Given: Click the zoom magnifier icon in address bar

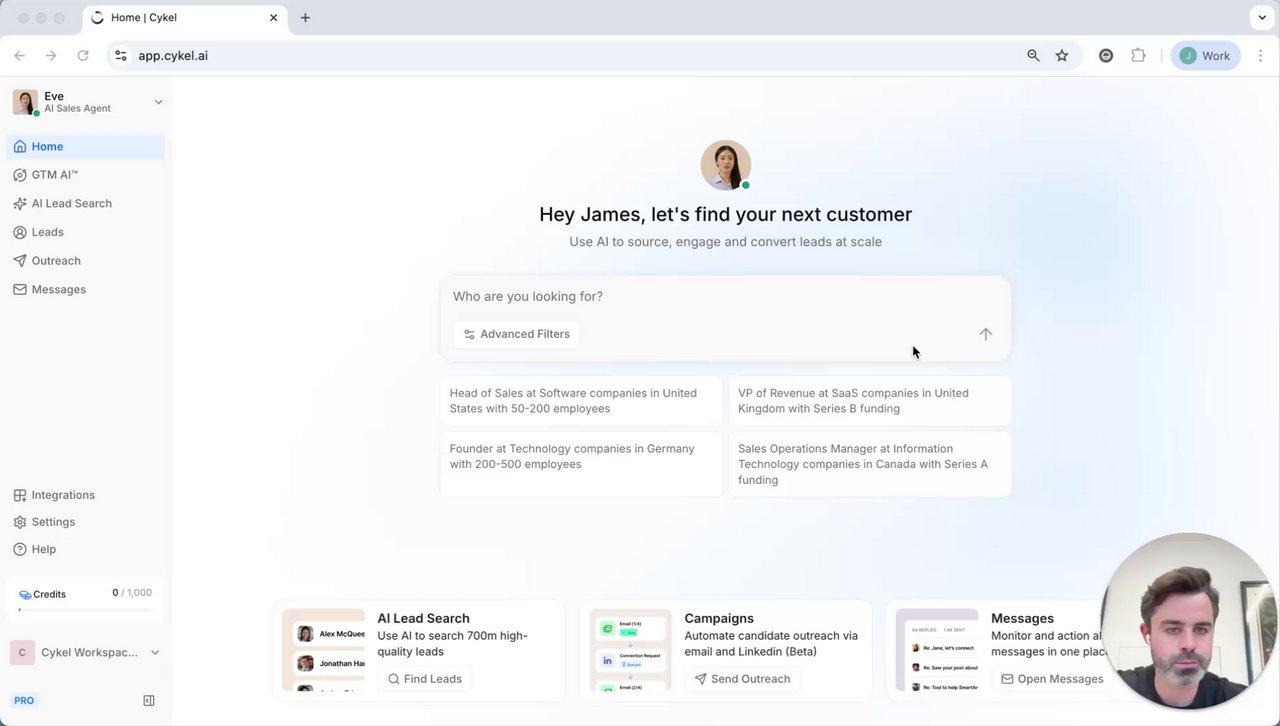Looking at the screenshot, I should coord(1033,56).
